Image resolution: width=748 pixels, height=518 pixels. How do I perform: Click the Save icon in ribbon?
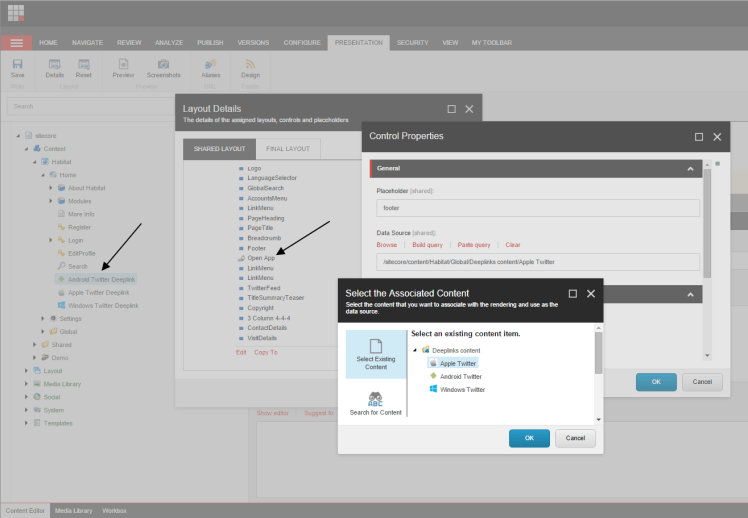[x=18, y=68]
